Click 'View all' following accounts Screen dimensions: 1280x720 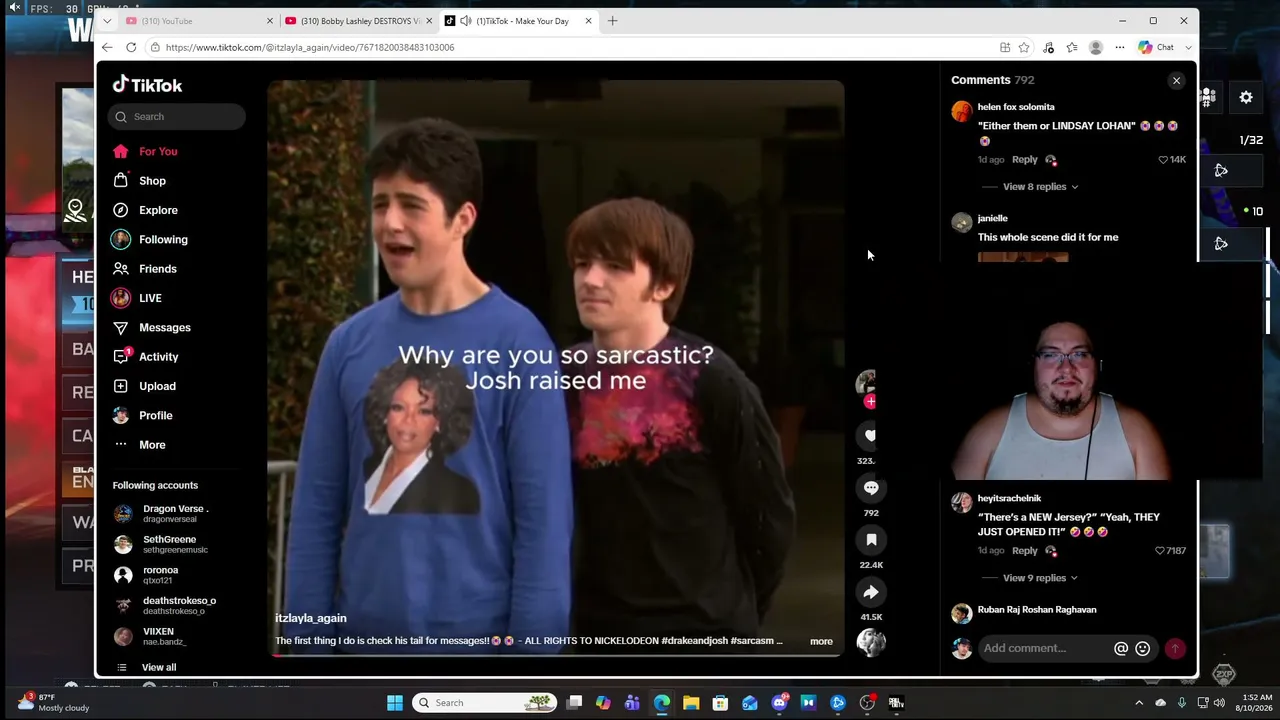159,668
